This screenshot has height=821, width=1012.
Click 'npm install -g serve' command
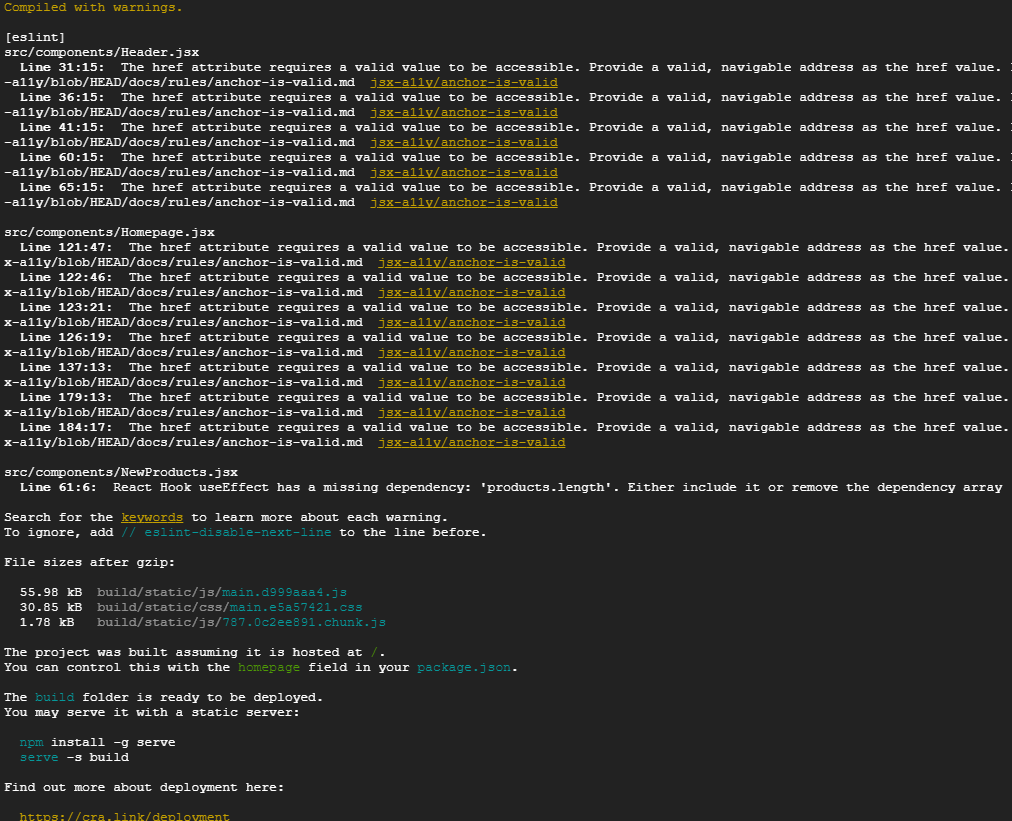pos(97,743)
